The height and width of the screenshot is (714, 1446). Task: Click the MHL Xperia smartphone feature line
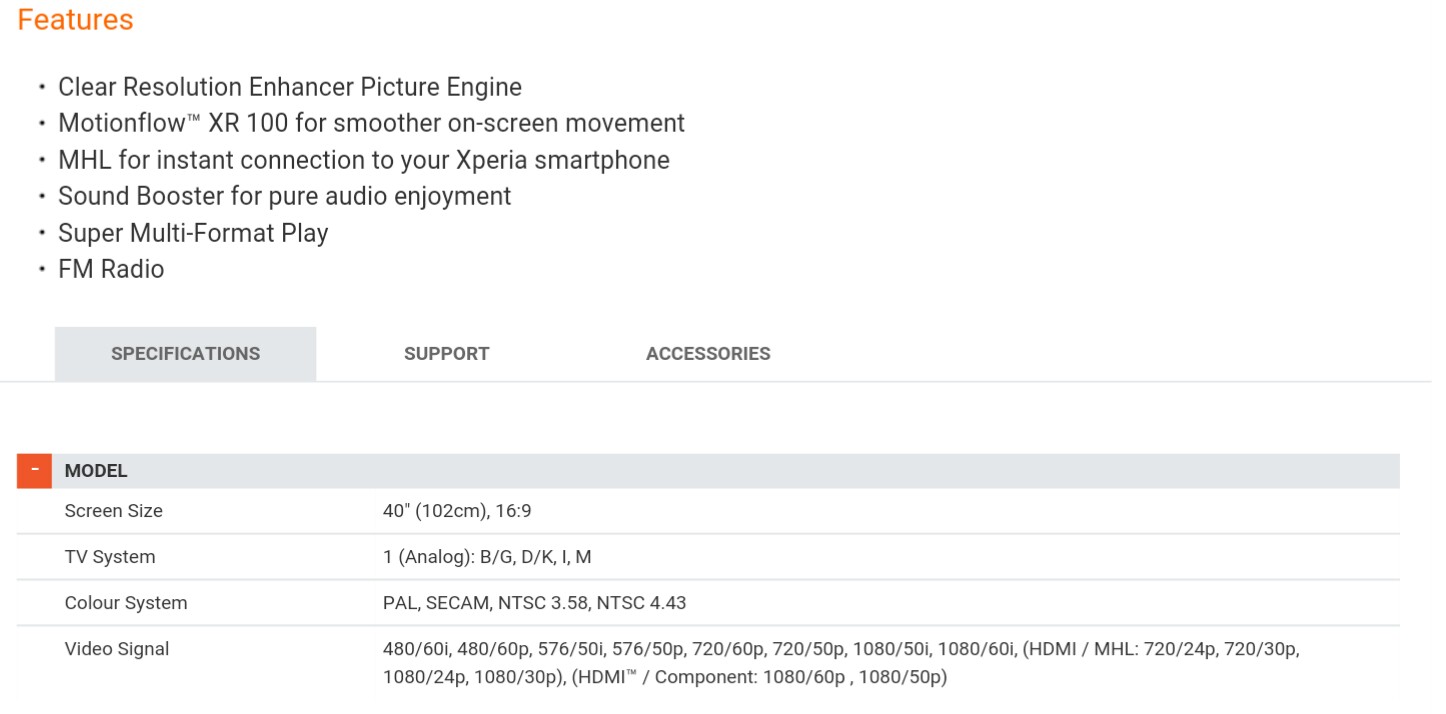click(364, 160)
